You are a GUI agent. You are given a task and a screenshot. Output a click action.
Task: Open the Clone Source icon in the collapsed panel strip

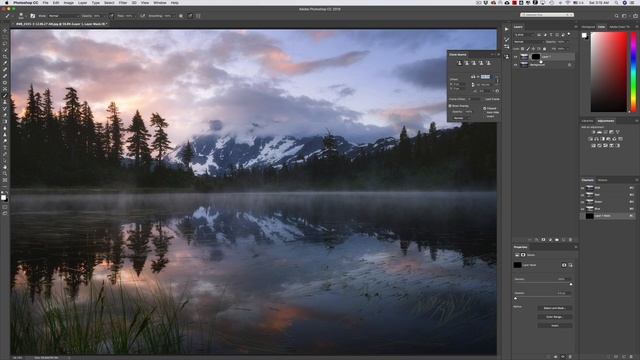(x=507, y=57)
